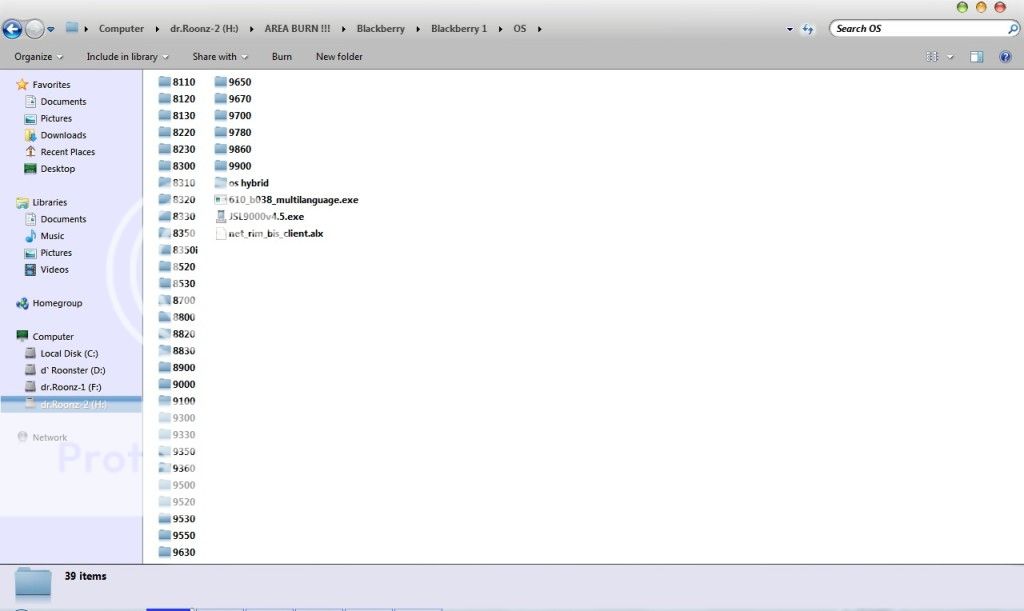Image resolution: width=1024 pixels, height=611 pixels.
Task: Navigate to AREA BURN !!! breadcrumb
Action: point(297,29)
